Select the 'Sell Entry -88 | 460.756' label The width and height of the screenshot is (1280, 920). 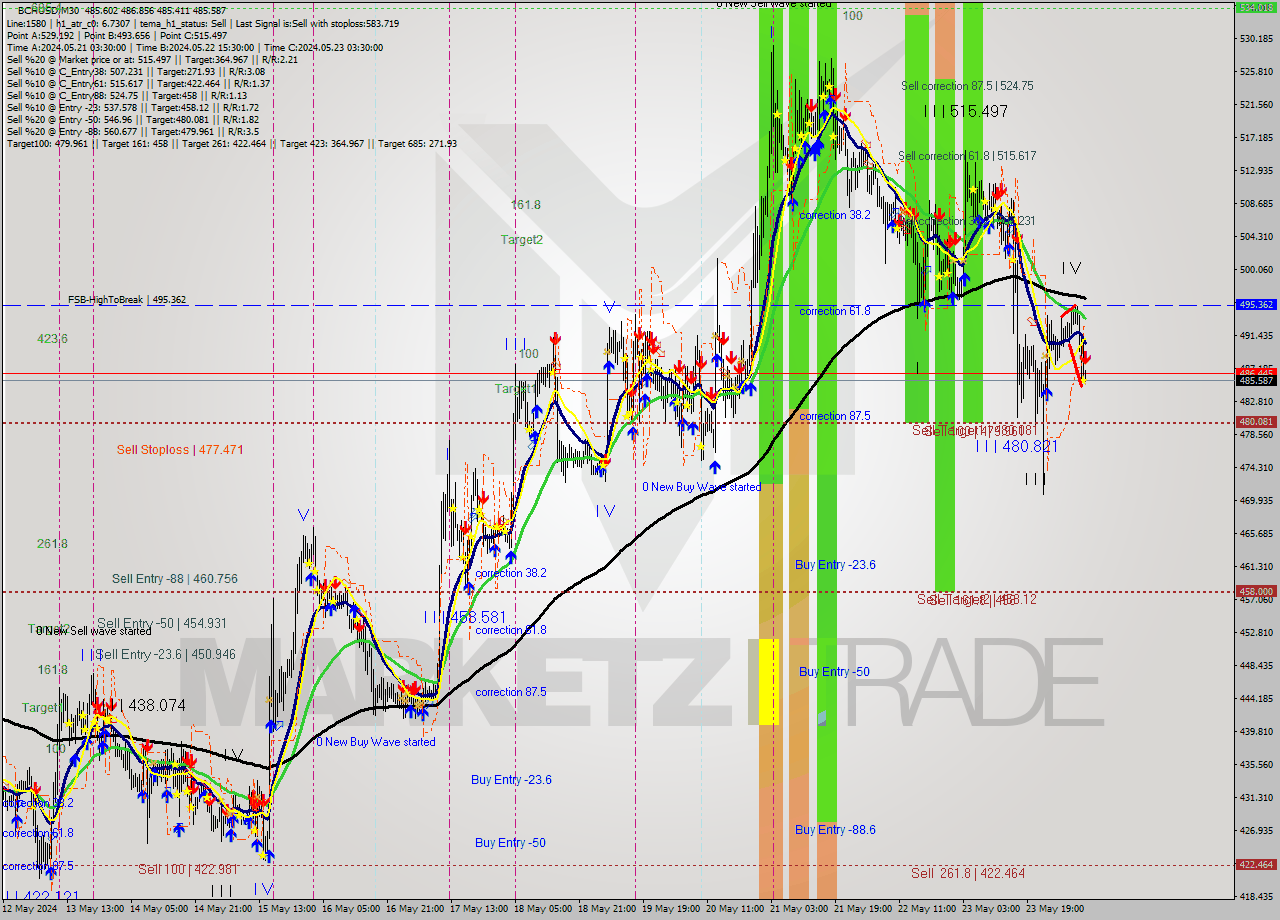coord(175,579)
